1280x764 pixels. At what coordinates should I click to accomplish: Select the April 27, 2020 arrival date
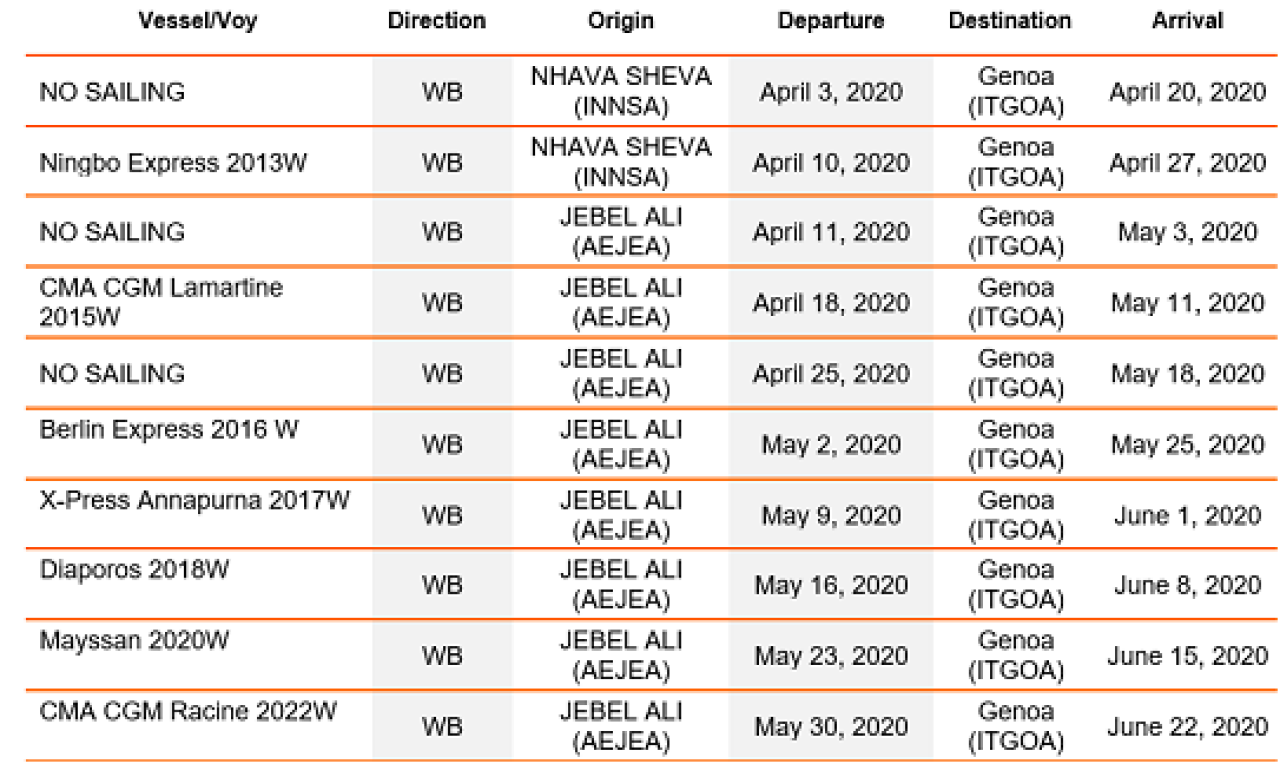point(1187,163)
